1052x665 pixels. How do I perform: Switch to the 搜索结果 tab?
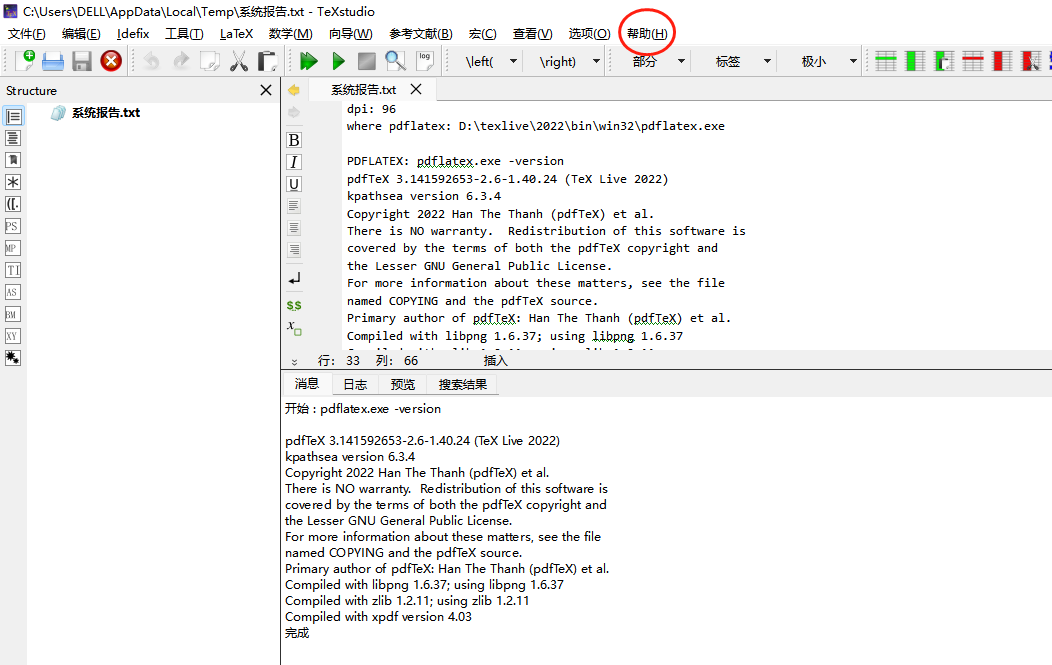point(463,385)
